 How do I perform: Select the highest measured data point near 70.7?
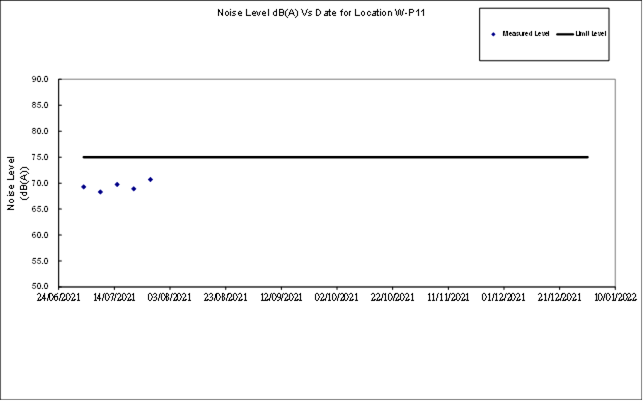coord(150,180)
